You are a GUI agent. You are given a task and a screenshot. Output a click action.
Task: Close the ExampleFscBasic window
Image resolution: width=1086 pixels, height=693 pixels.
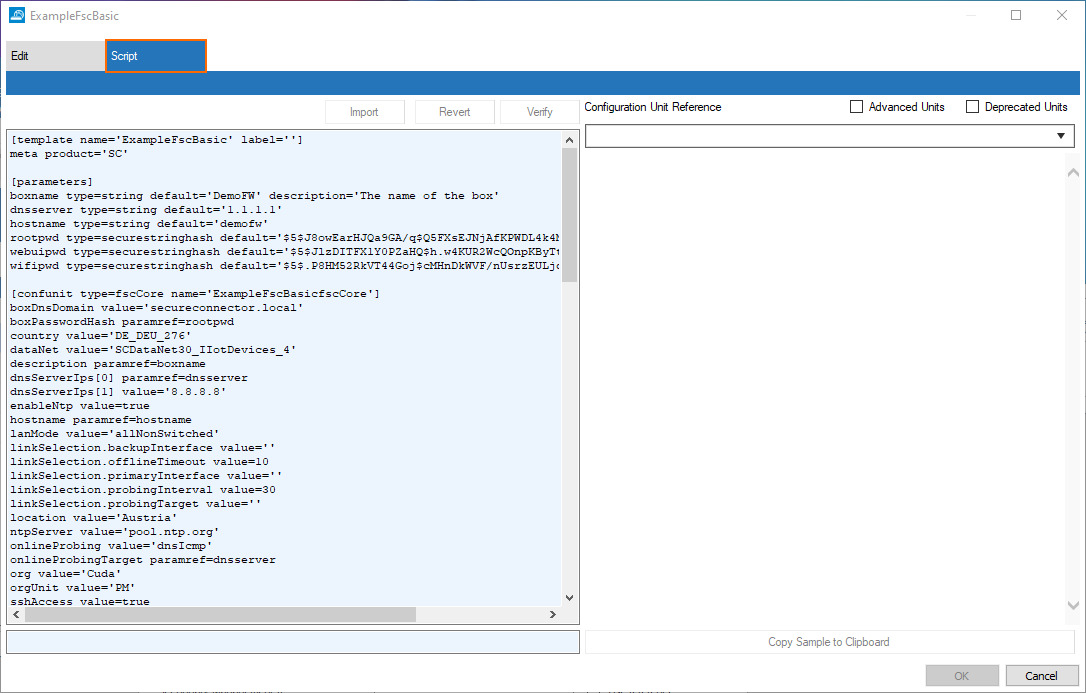1062,15
